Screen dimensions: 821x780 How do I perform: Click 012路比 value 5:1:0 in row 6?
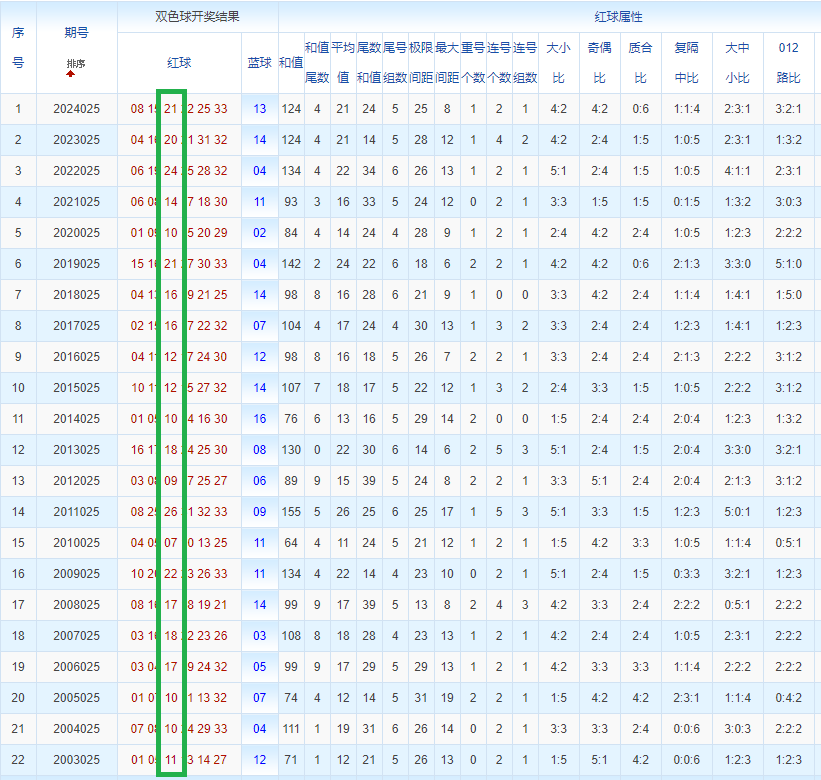(788, 264)
